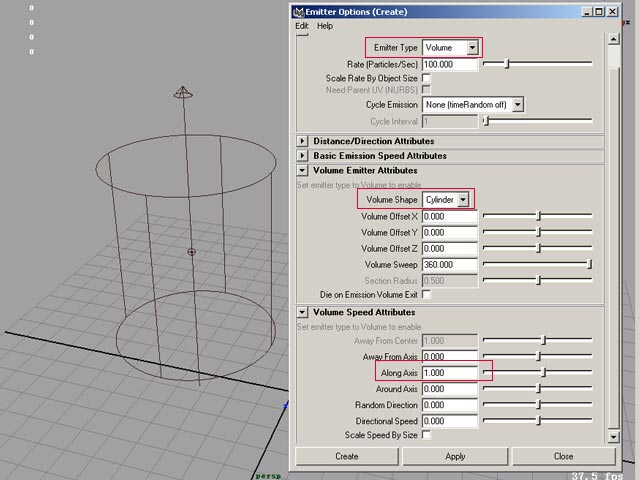640x480 pixels.
Task: Maximize the Emitter Options window
Action: click(599, 12)
